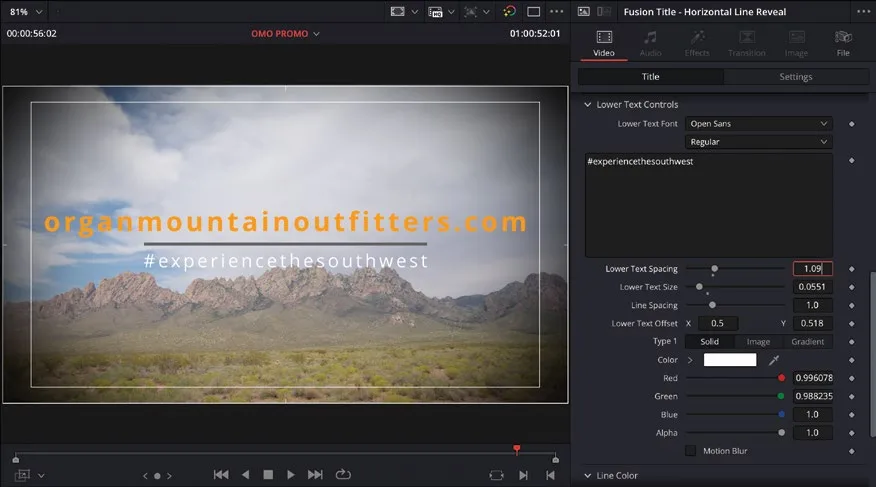Switch to the Image inspector tab
Image resolution: width=876 pixels, height=487 pixels.
pos(796,44)
